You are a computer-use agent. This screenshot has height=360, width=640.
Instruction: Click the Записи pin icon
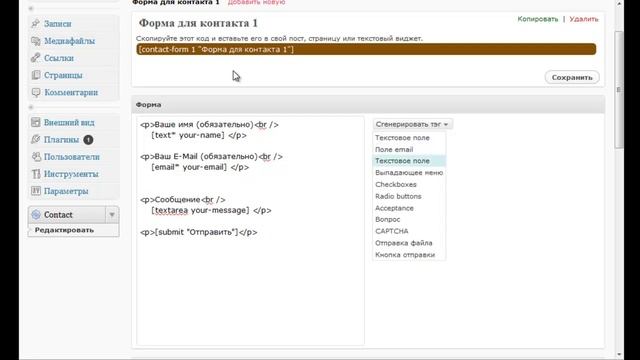[36, 24]
